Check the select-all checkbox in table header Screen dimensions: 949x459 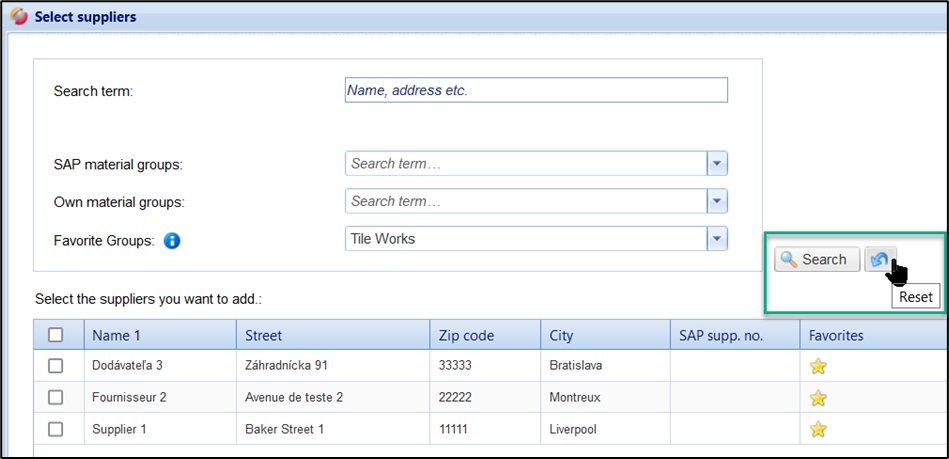tap(56, 335)
